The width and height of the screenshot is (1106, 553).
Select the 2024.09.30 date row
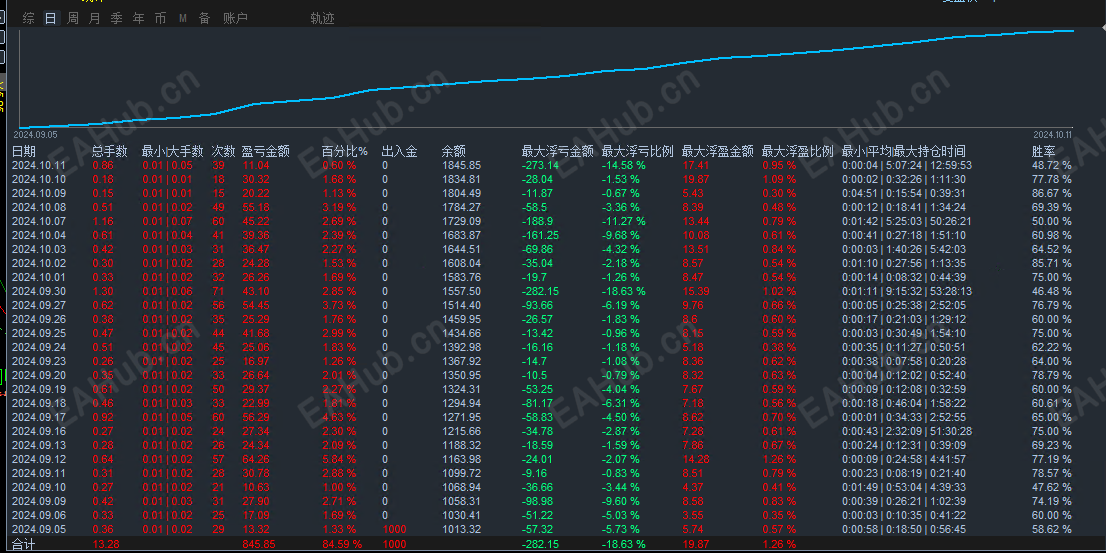pyautogui.click(x=40, y=291)
